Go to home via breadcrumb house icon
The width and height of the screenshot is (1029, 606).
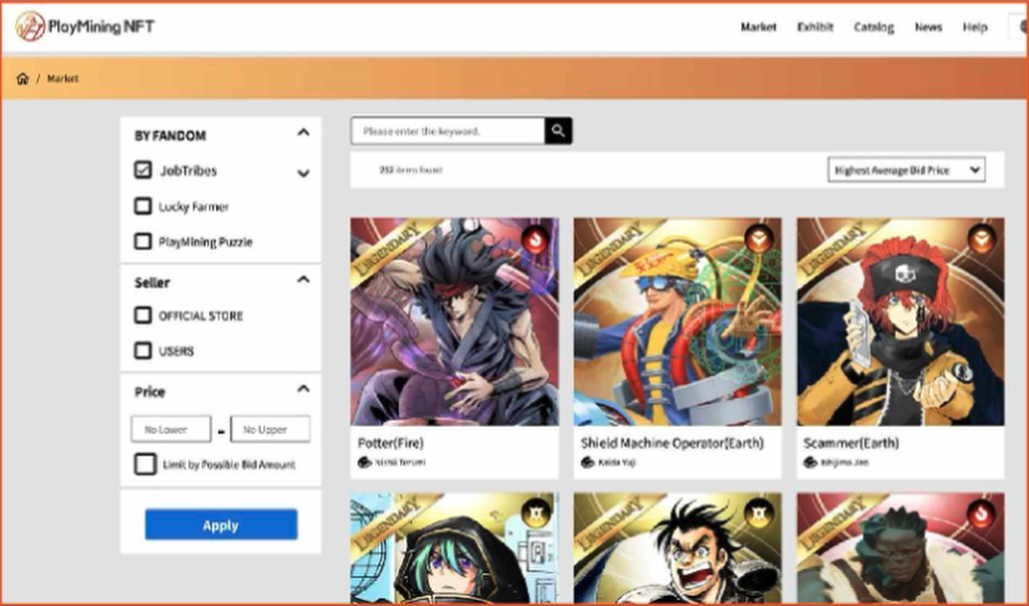coord(22,79)
